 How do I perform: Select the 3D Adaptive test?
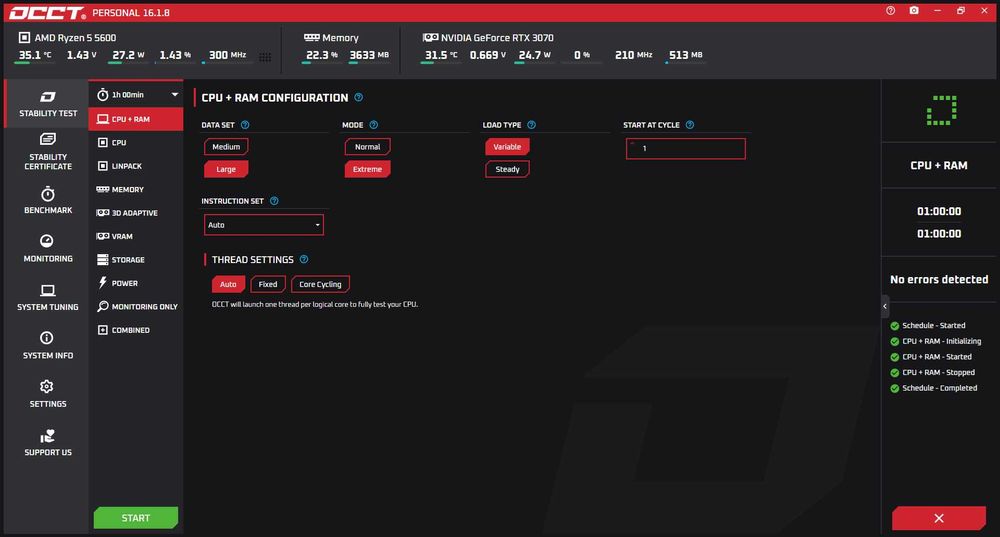pyautogui.click(x=136, y=213)
